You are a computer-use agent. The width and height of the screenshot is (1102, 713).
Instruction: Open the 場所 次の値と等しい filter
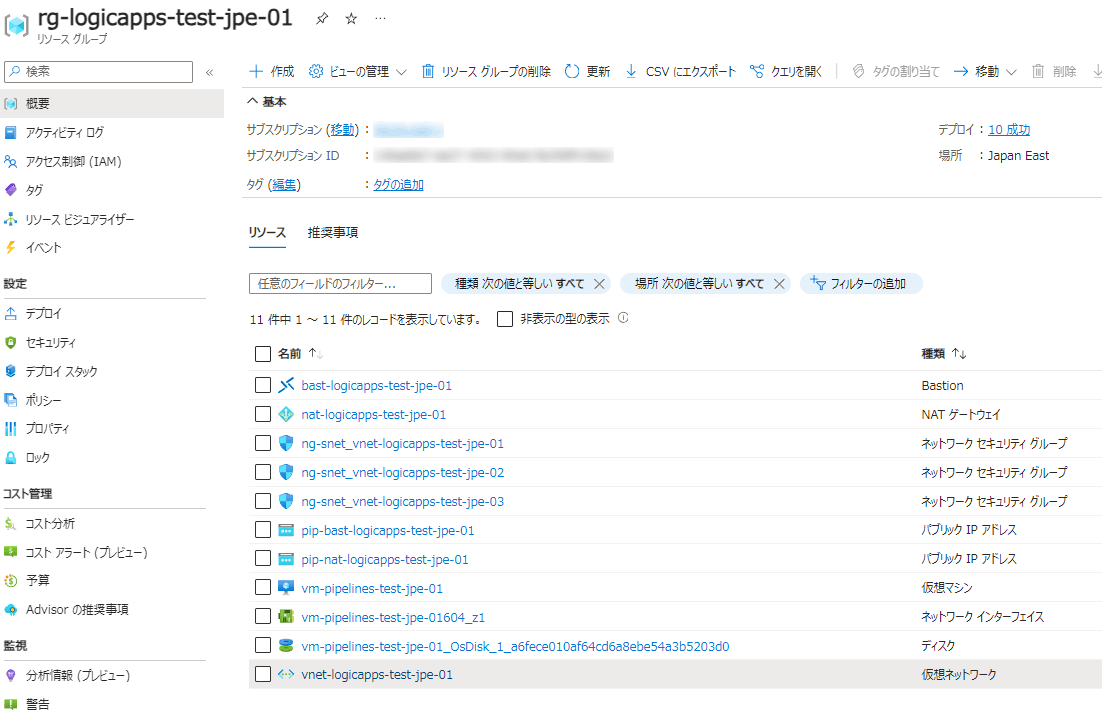pyautogui.click(x=699, y=284)
